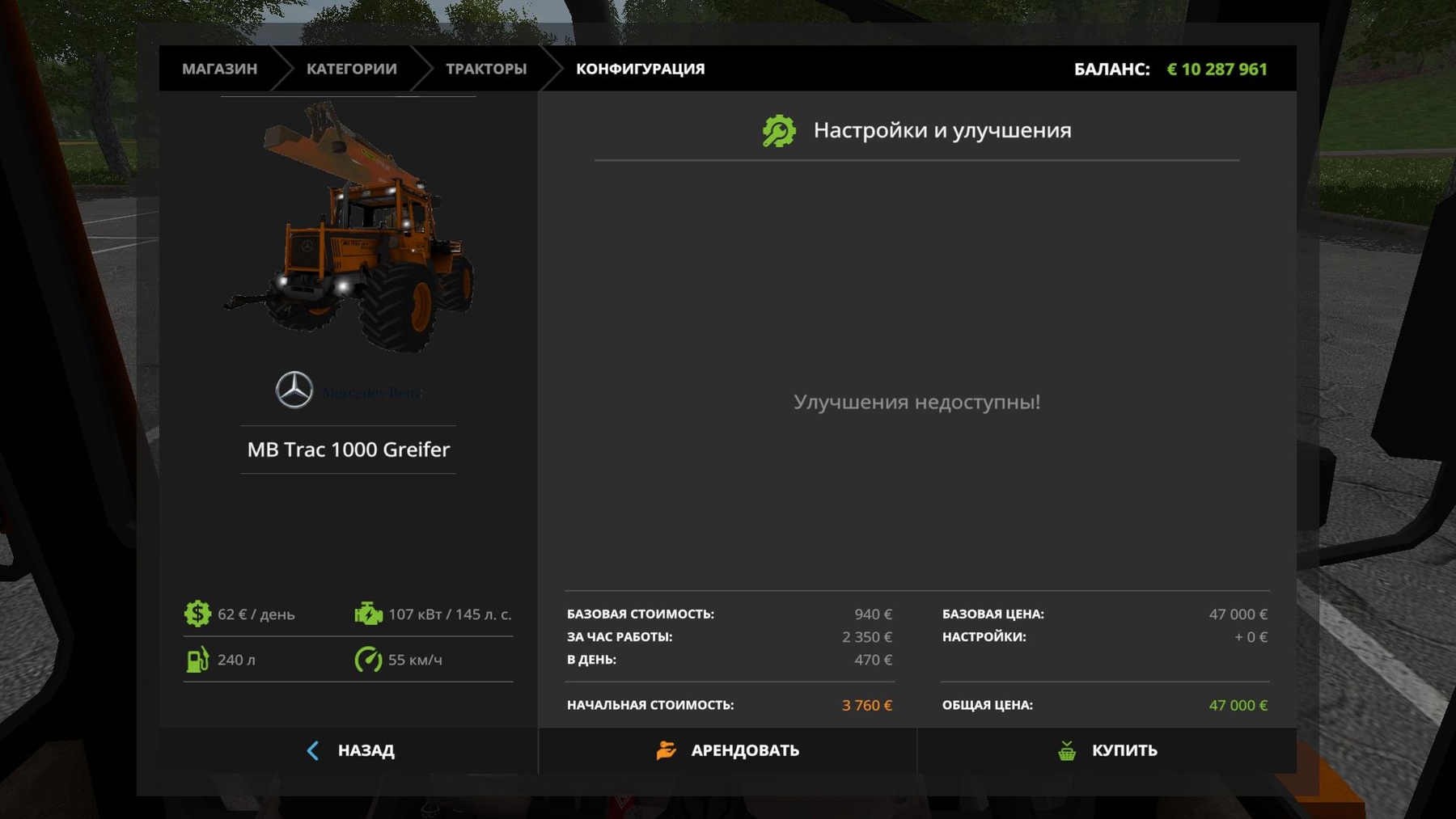Click the daily upkeep dollar icon

point(197,614)
